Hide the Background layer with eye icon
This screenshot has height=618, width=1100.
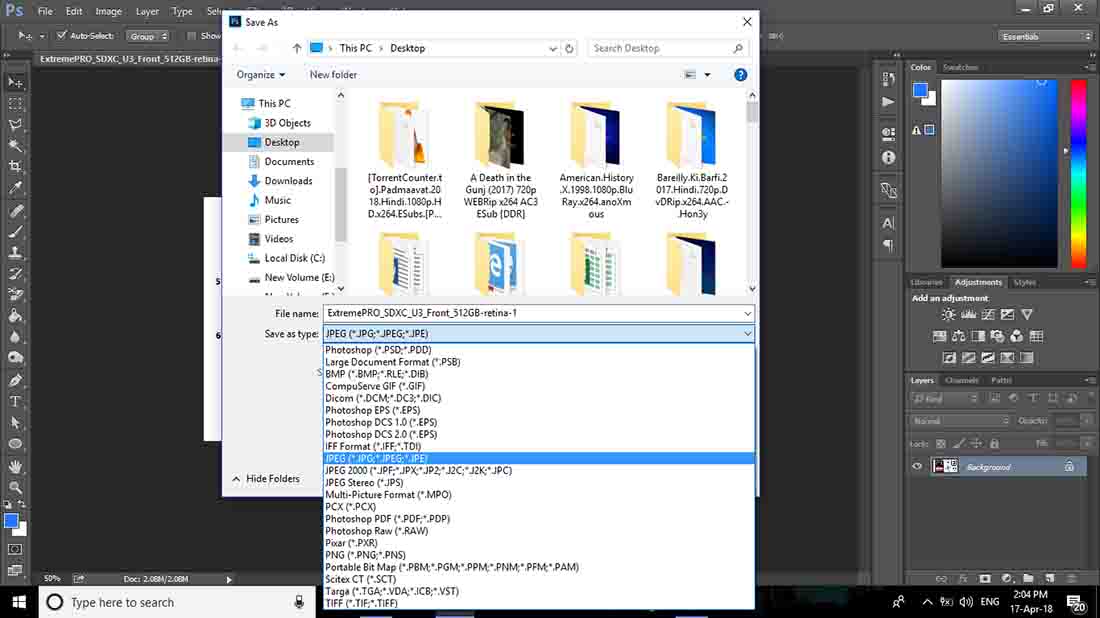pyautogui.click(x=917, y=466)
